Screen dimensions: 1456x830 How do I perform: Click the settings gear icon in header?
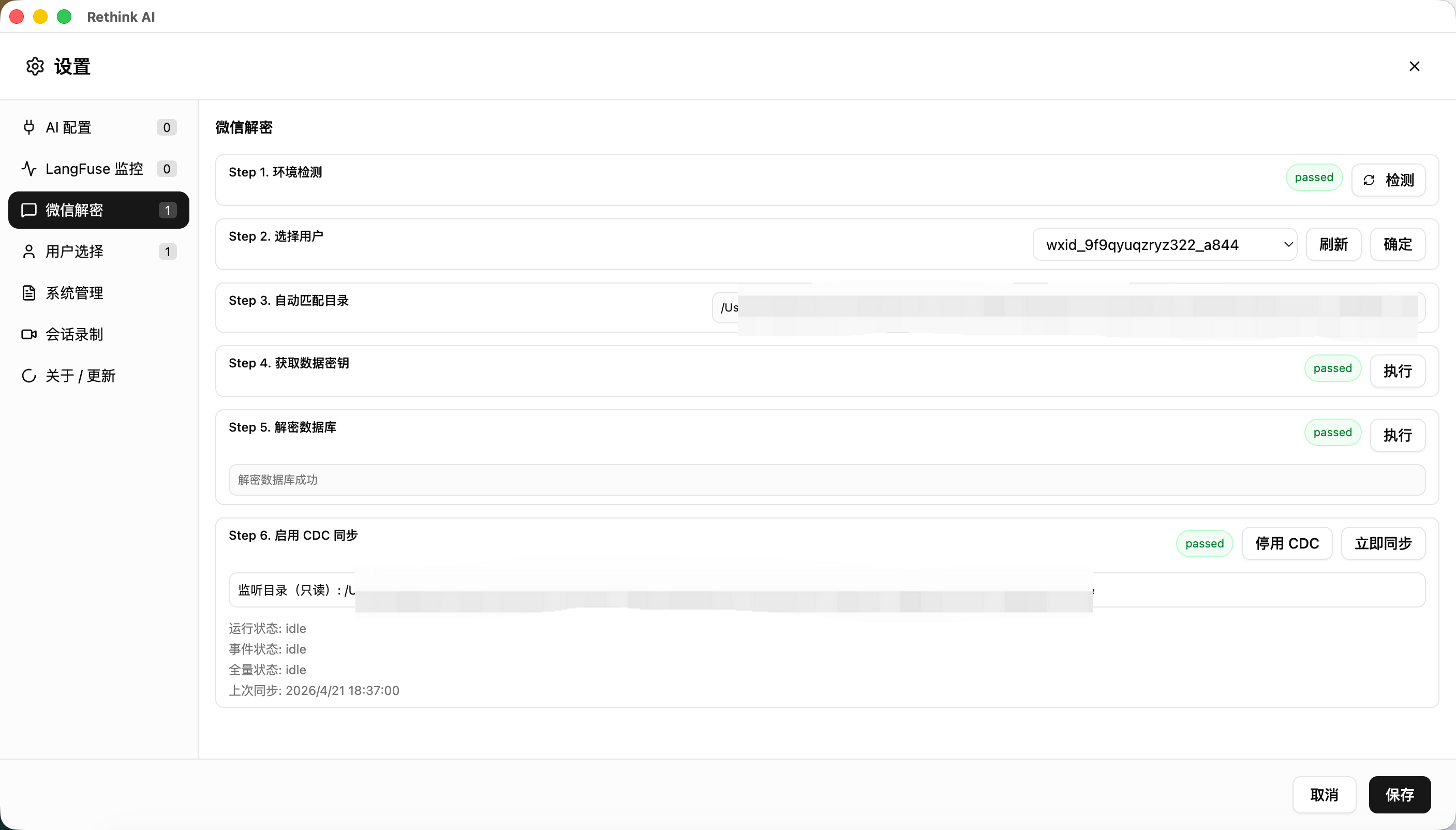pyautogui.click(x=35, y=66)
